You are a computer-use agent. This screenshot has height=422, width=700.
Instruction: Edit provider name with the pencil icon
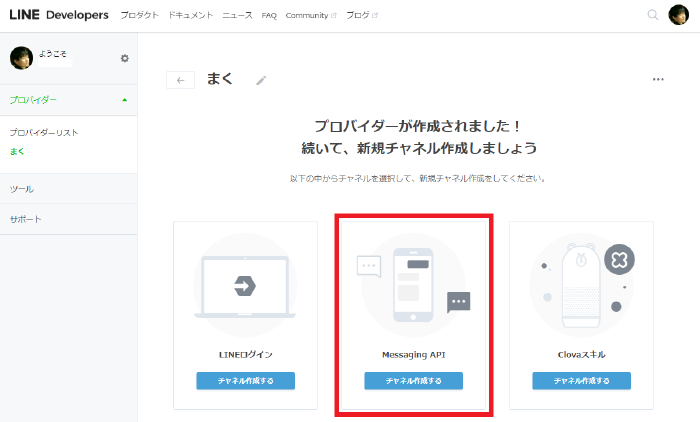[261, 80]
